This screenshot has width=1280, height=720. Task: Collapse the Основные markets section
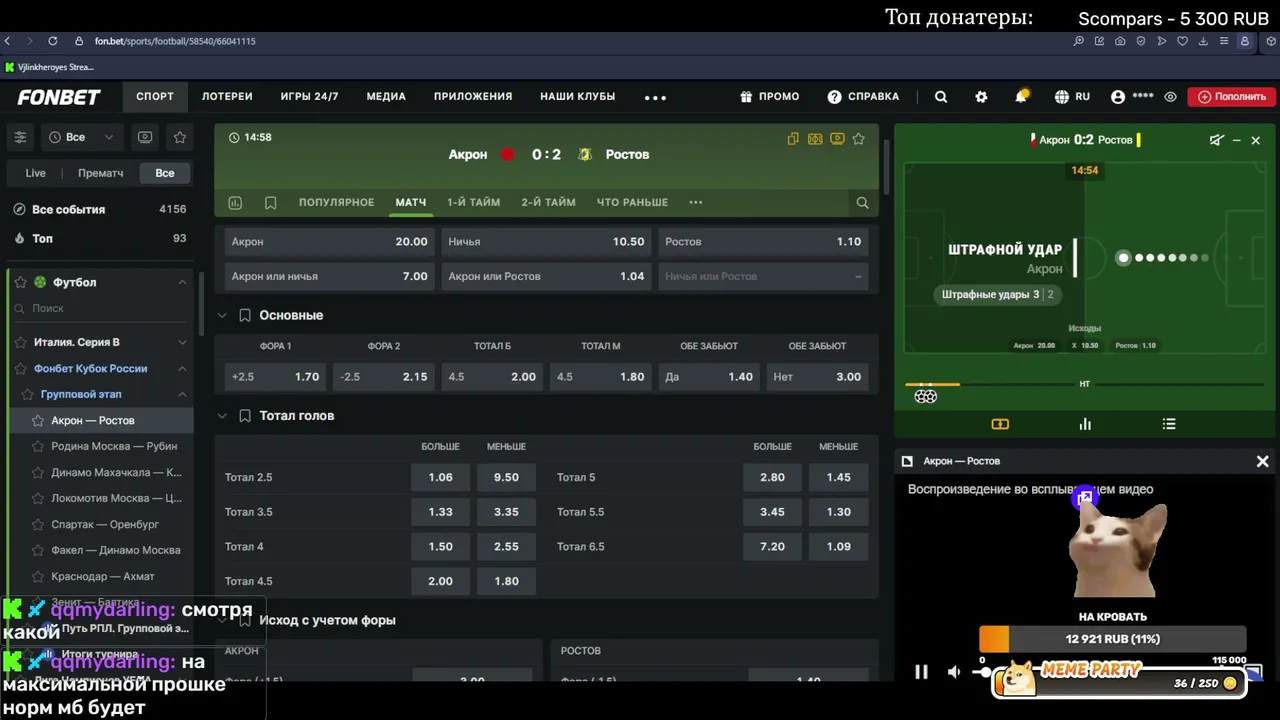click(222, 315)
